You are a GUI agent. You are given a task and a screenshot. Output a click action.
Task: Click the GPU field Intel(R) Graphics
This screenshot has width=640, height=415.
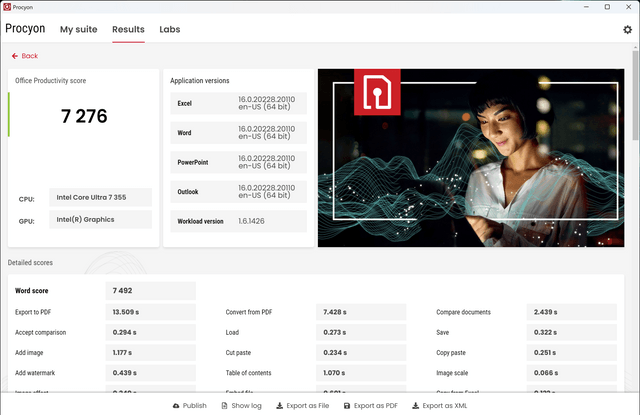pyautogui.click(x=100, y=220)
